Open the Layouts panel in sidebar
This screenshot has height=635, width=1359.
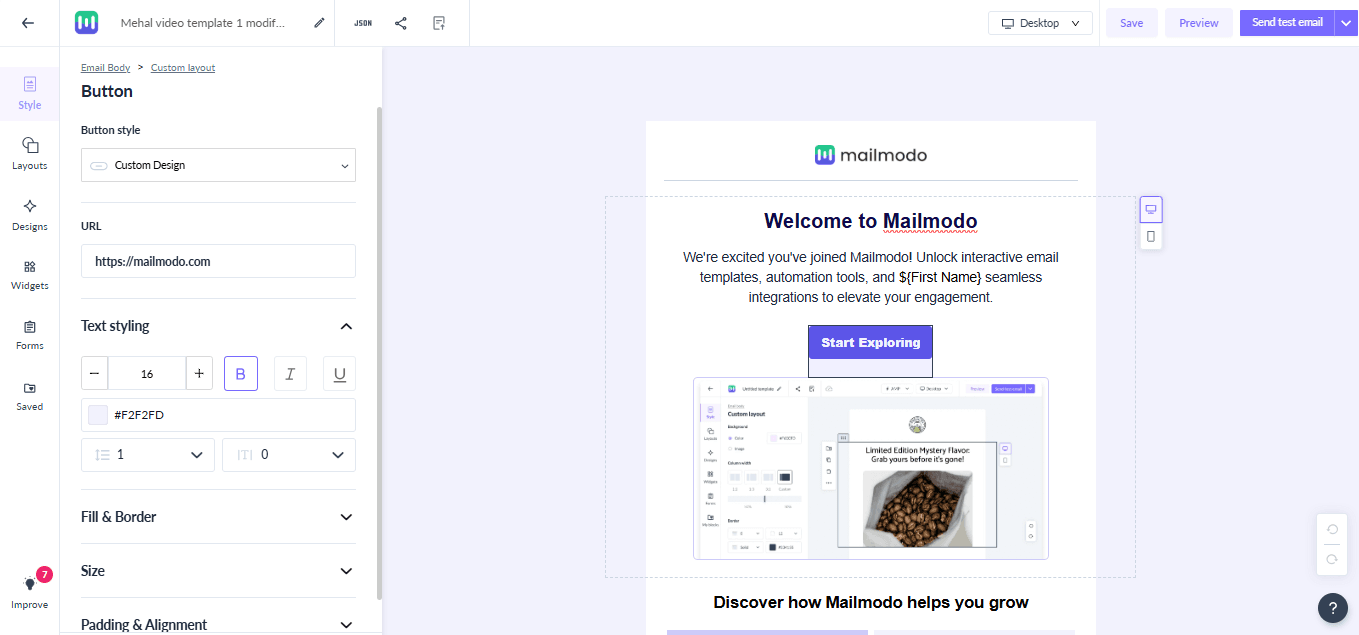(x=30, y=154)
